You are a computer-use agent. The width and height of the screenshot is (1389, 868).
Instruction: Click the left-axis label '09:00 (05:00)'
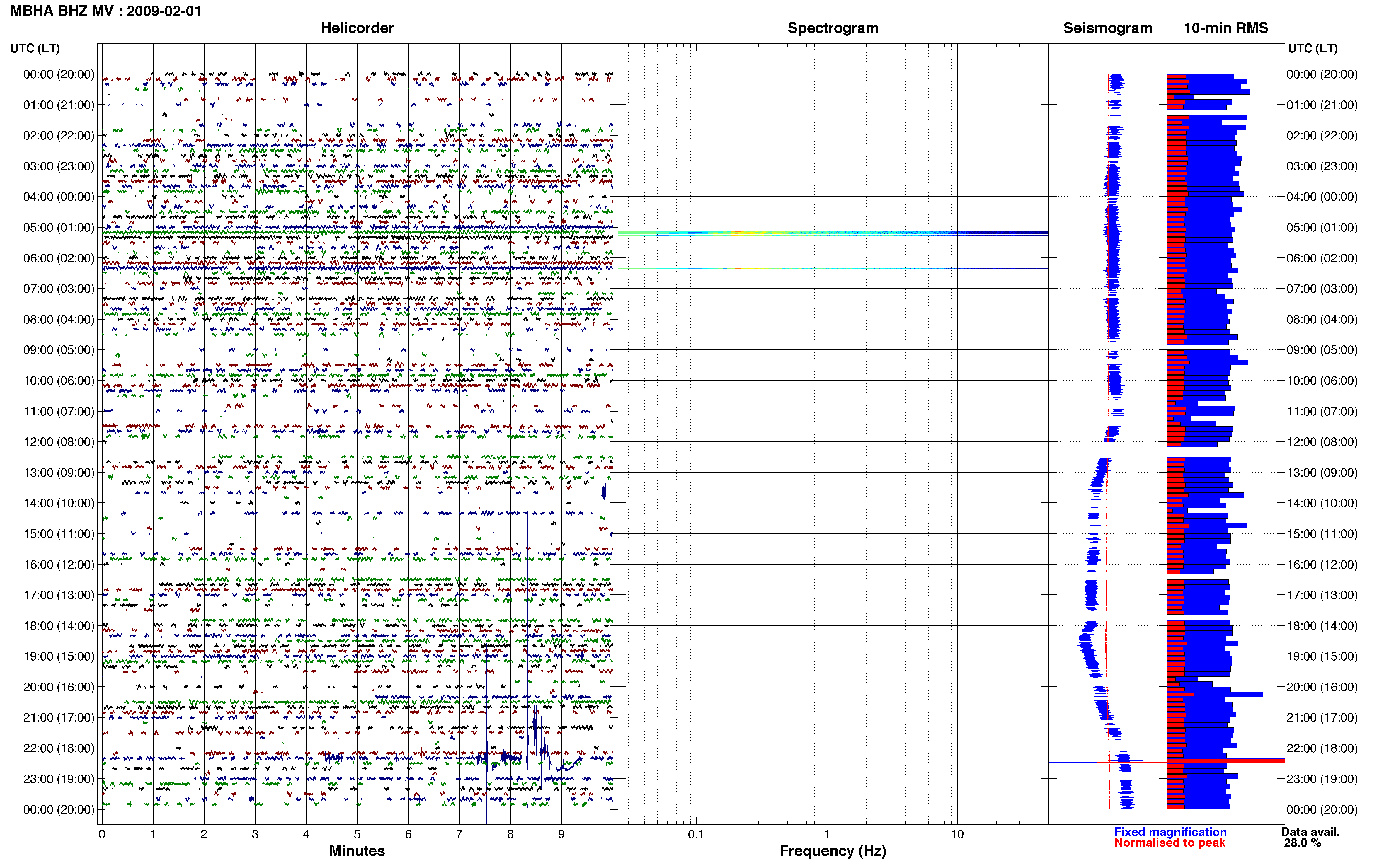click(59, 350)
